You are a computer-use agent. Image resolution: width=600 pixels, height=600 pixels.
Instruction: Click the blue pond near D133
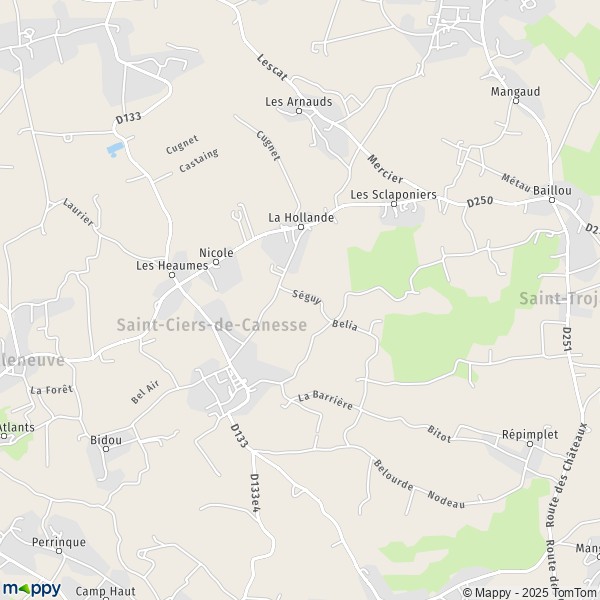[x=116, y=149]
